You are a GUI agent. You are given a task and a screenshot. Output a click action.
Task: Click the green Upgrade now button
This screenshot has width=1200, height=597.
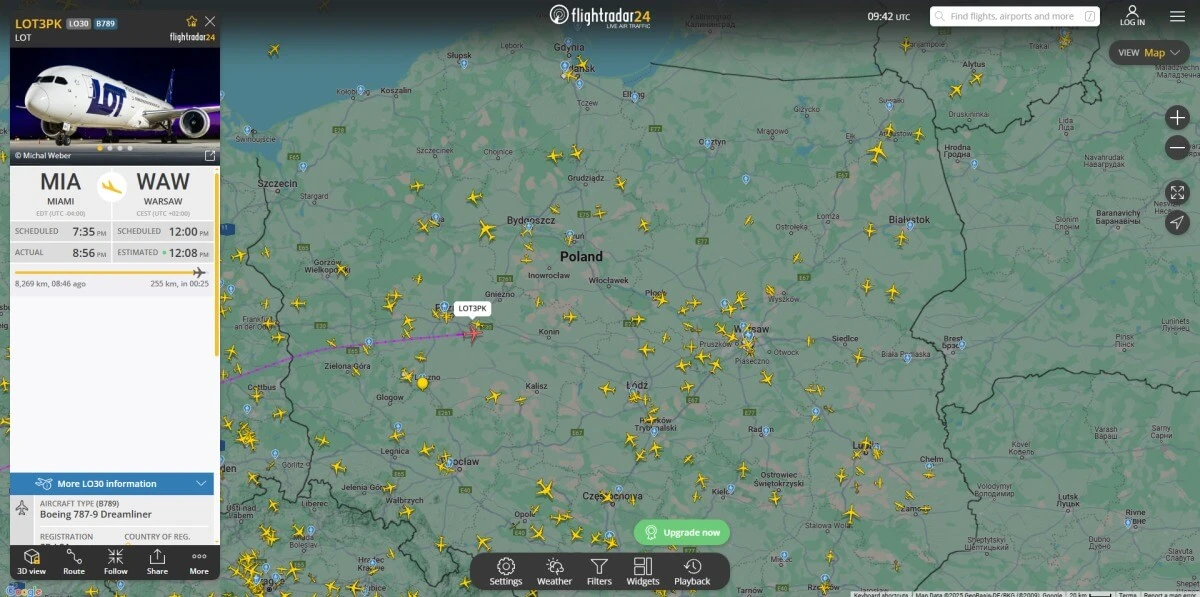(682, 532)
